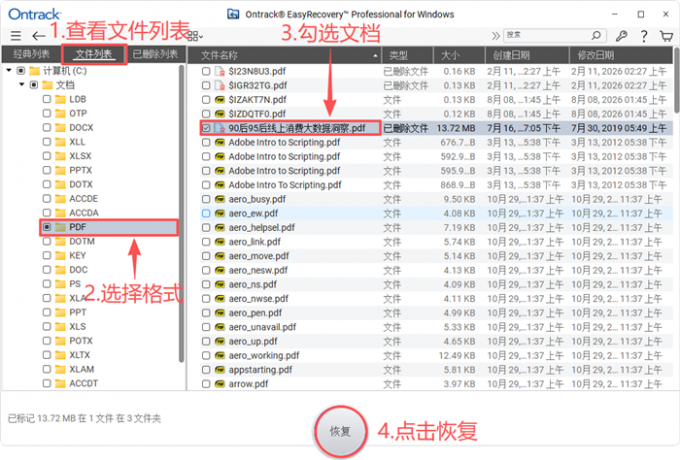Image resolution: width=680 pixels, height=460 pixels.
Task: Select file name aero_working.pdf
Action: 264,356
